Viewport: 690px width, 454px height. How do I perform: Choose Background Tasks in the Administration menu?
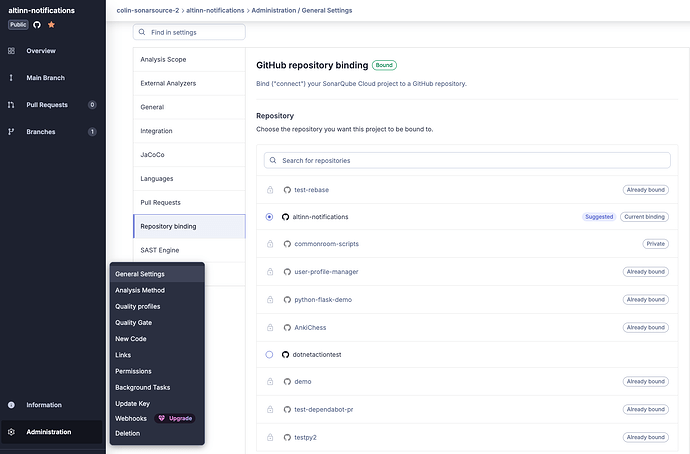[142, 387]
